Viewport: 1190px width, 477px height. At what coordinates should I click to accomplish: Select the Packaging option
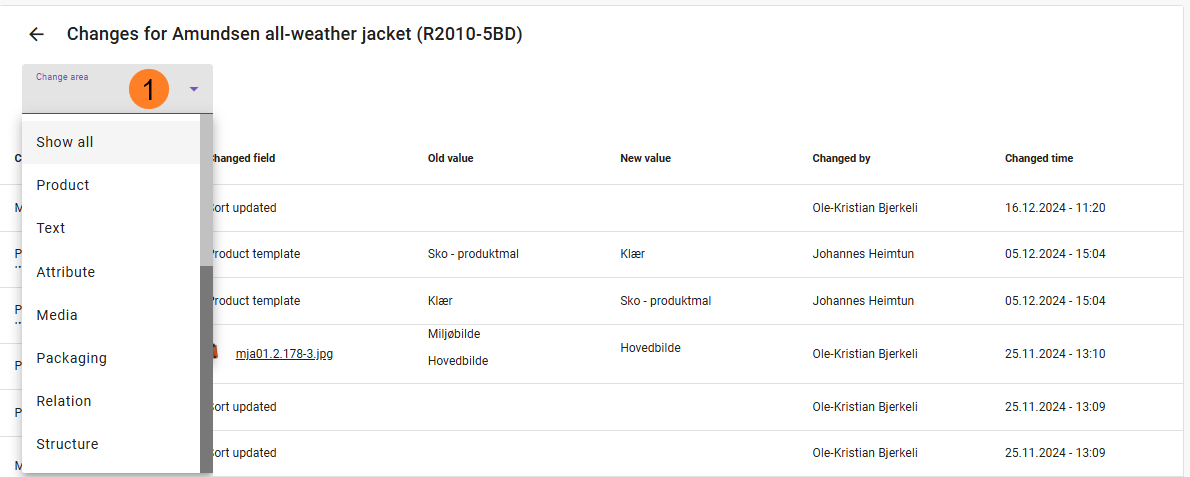pyautogui.click(x=111, y=358)
